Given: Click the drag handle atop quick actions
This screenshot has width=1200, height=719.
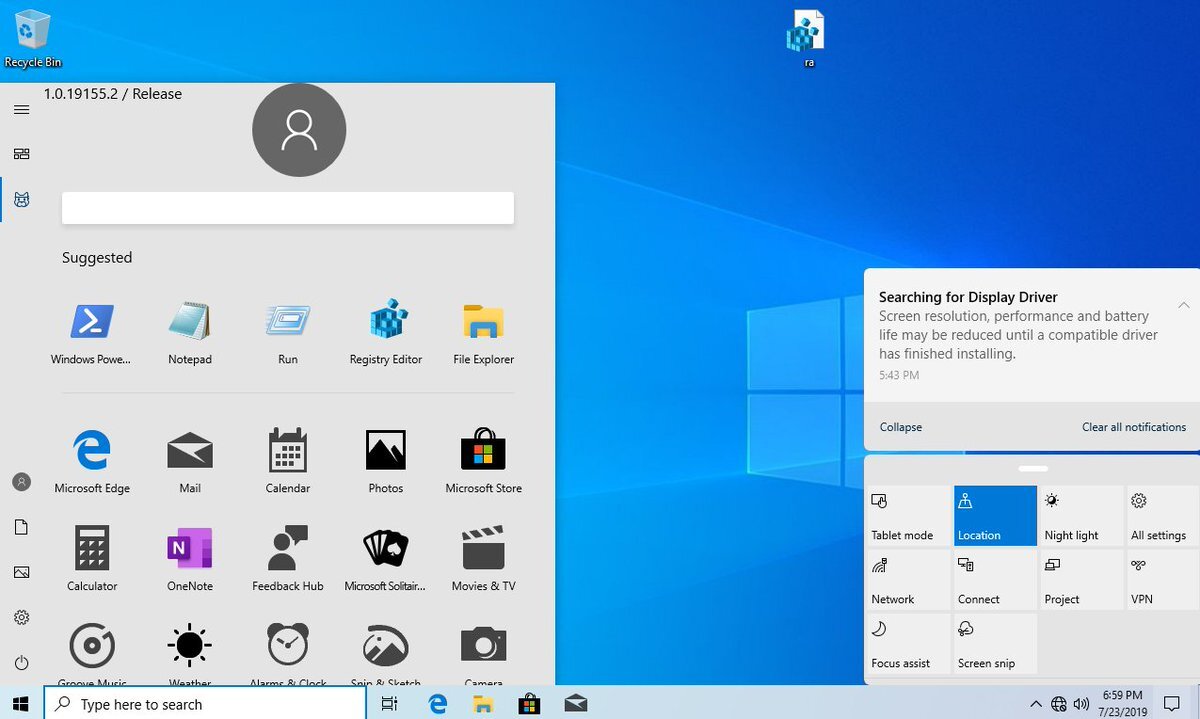Looking at the screenshot, I should 1033,468.
